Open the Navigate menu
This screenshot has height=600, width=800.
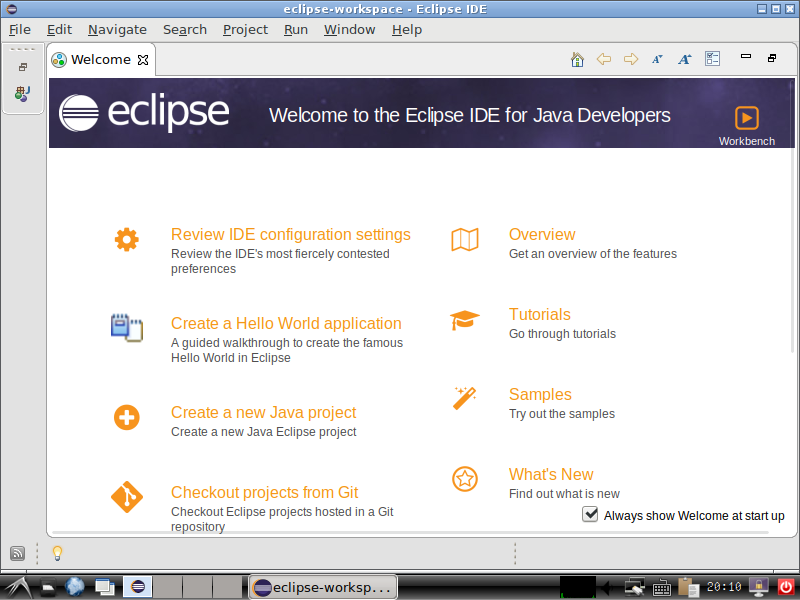117,30
